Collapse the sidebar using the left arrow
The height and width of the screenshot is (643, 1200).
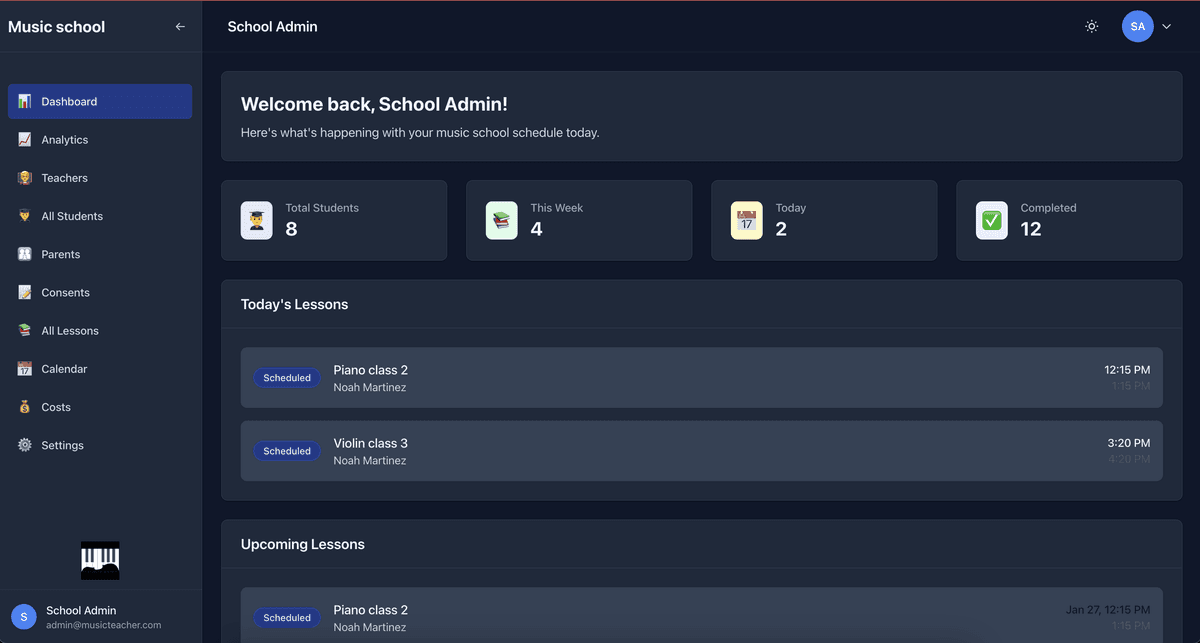(x=180, y=26)
